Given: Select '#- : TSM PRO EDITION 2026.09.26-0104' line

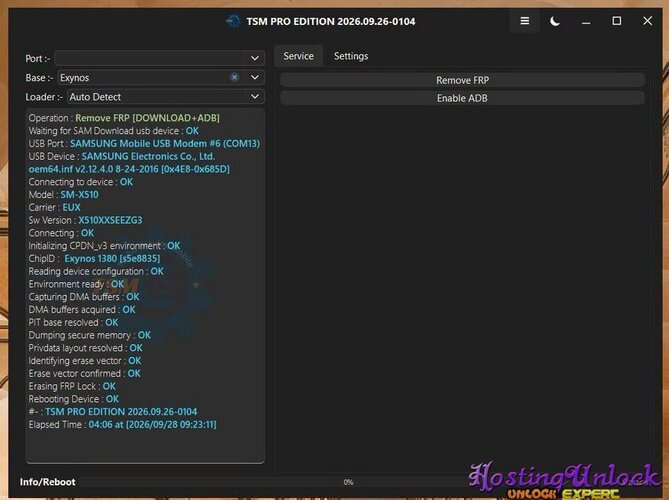Looking at the screenshot, I should click(113, 412).
